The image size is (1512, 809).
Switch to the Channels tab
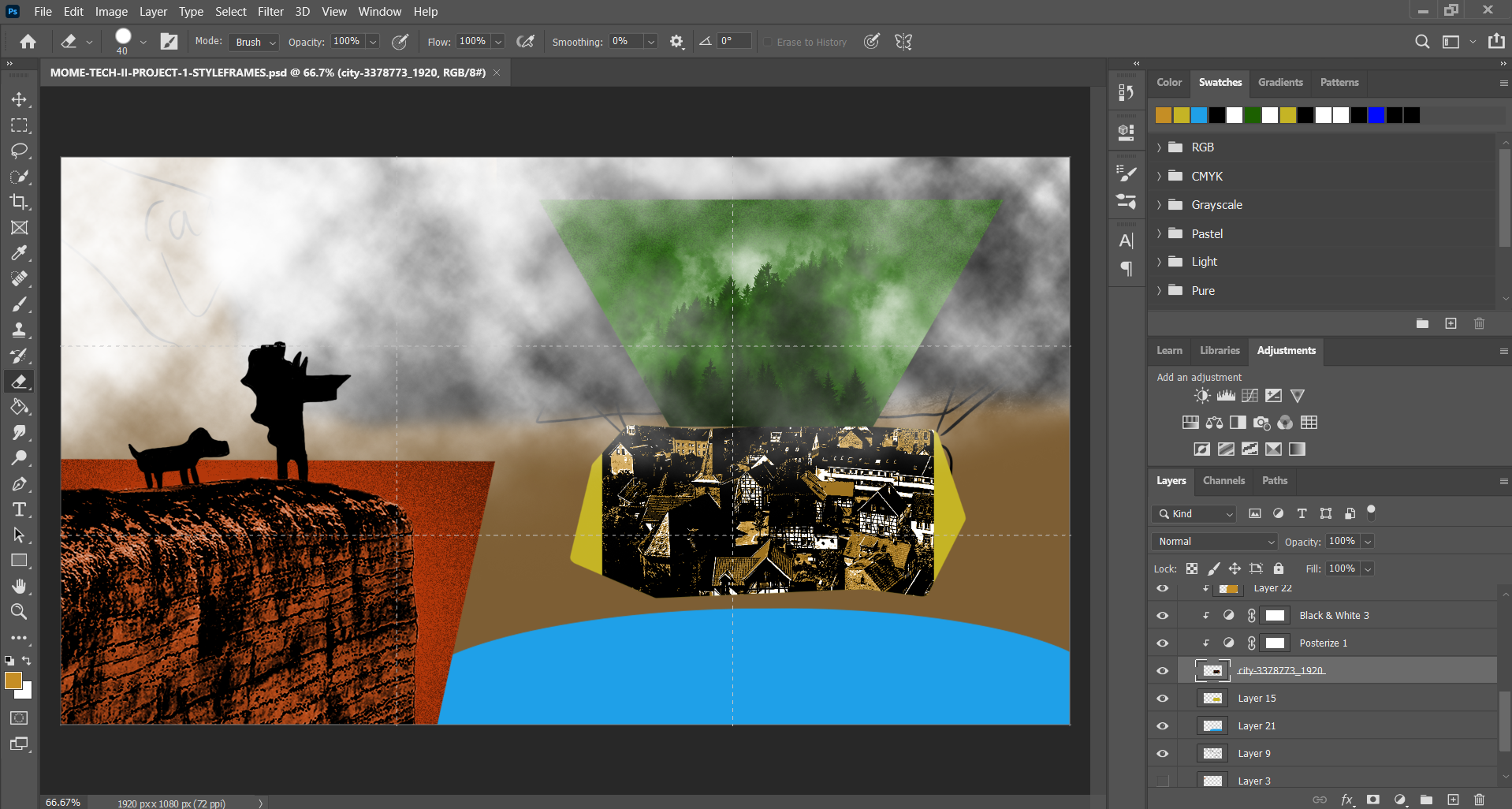[1223, 480]
